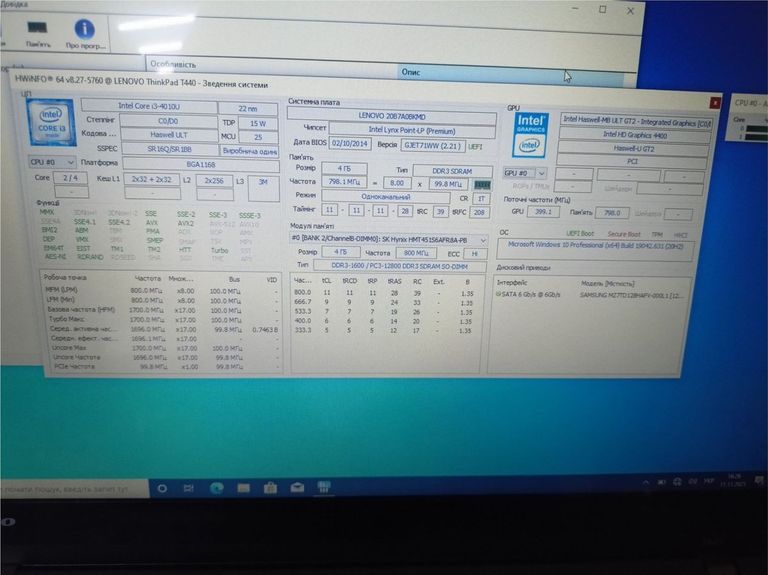This screenshot has width=768, height=575.
Task: Expand the CPU #0 selector dropdown
Action: 52,162
